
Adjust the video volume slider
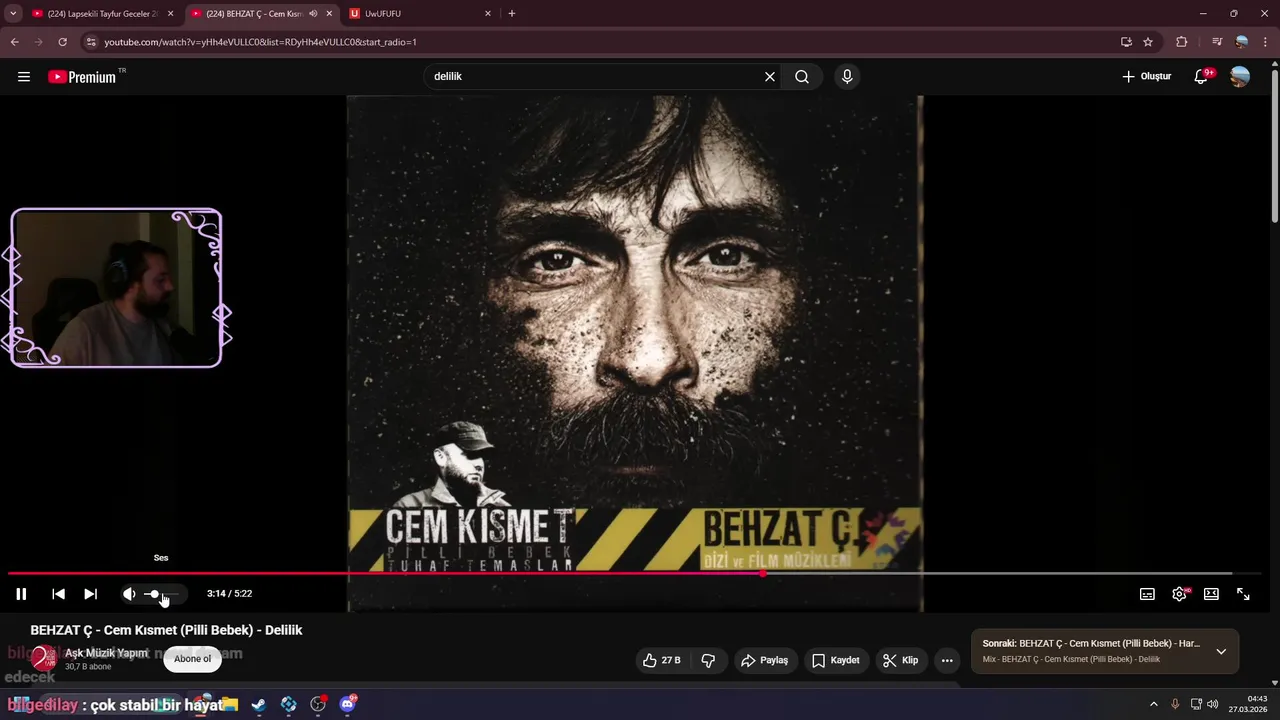162,594
